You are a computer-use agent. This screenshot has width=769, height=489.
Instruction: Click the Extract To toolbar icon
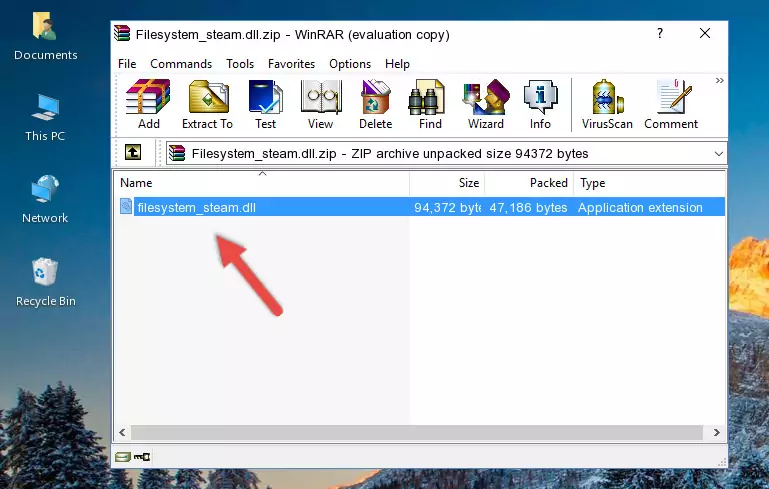coord(207,104)
